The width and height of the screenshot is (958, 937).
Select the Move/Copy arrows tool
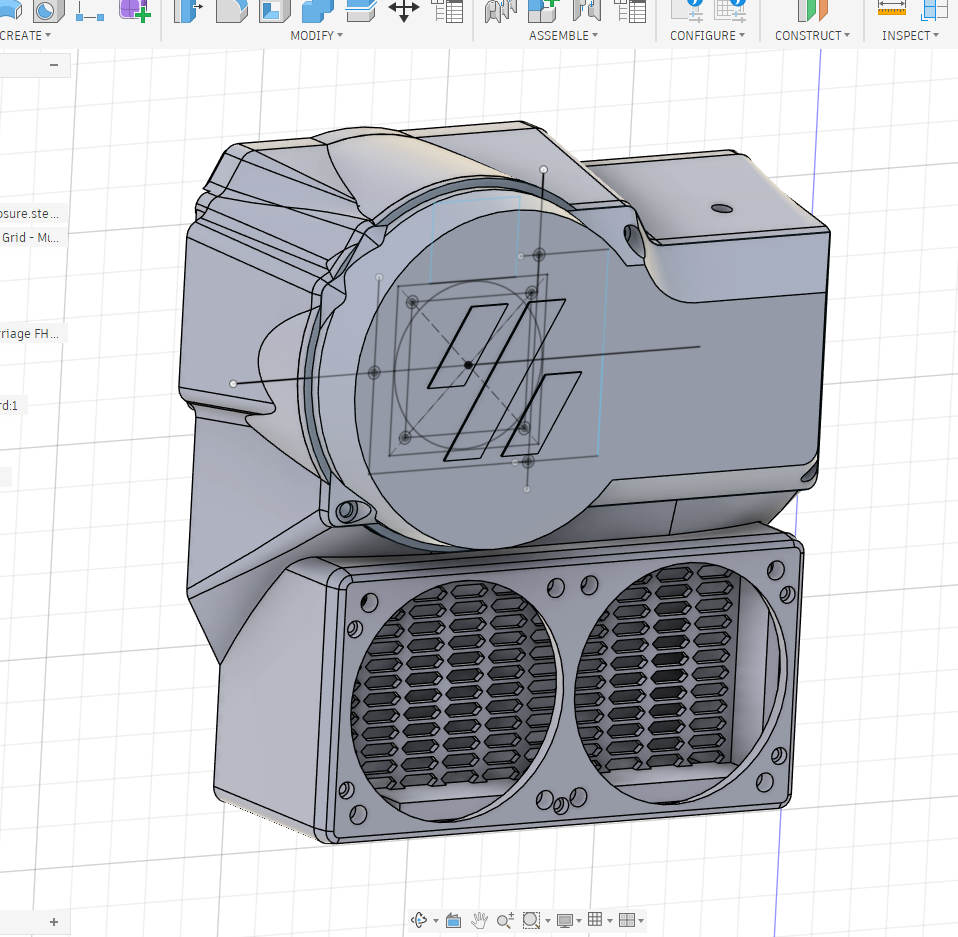(x=404, y=11)
